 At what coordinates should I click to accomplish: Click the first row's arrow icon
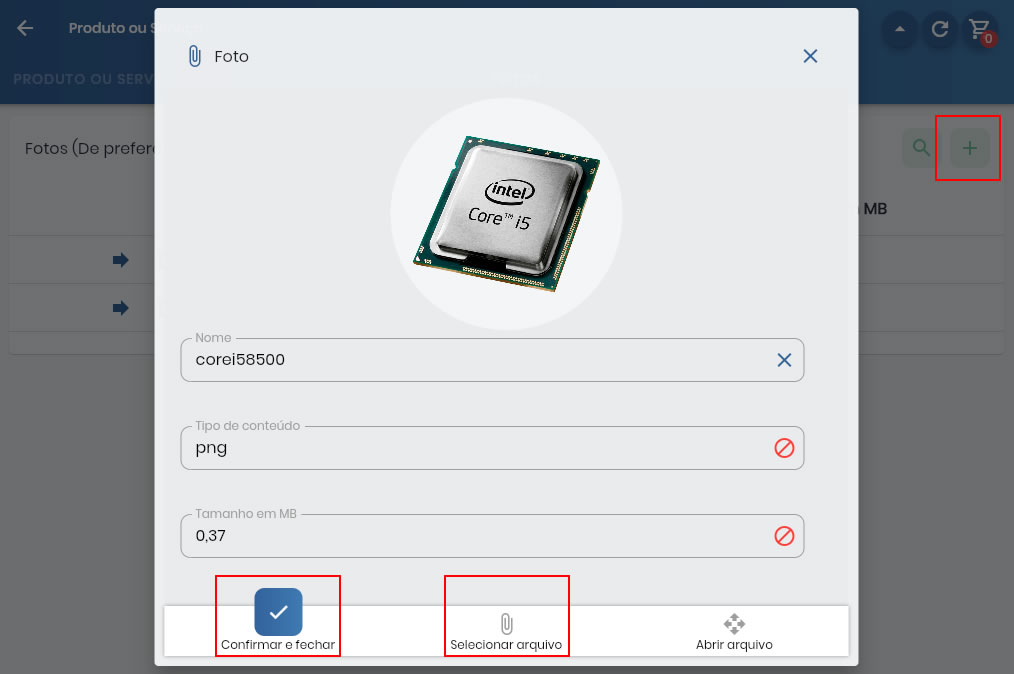120,260
